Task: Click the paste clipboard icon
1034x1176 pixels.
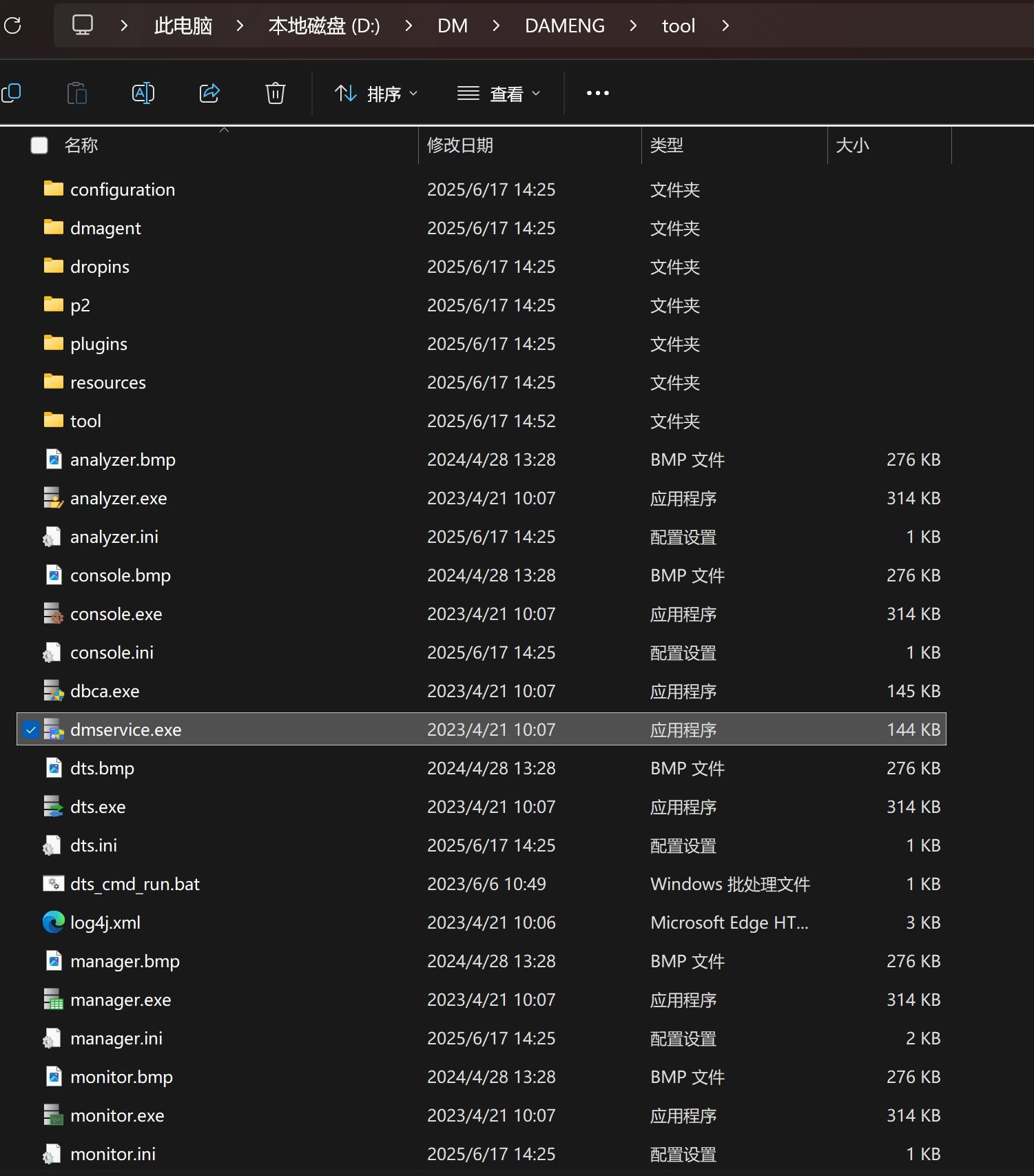Action: click(x=77, y=93)
